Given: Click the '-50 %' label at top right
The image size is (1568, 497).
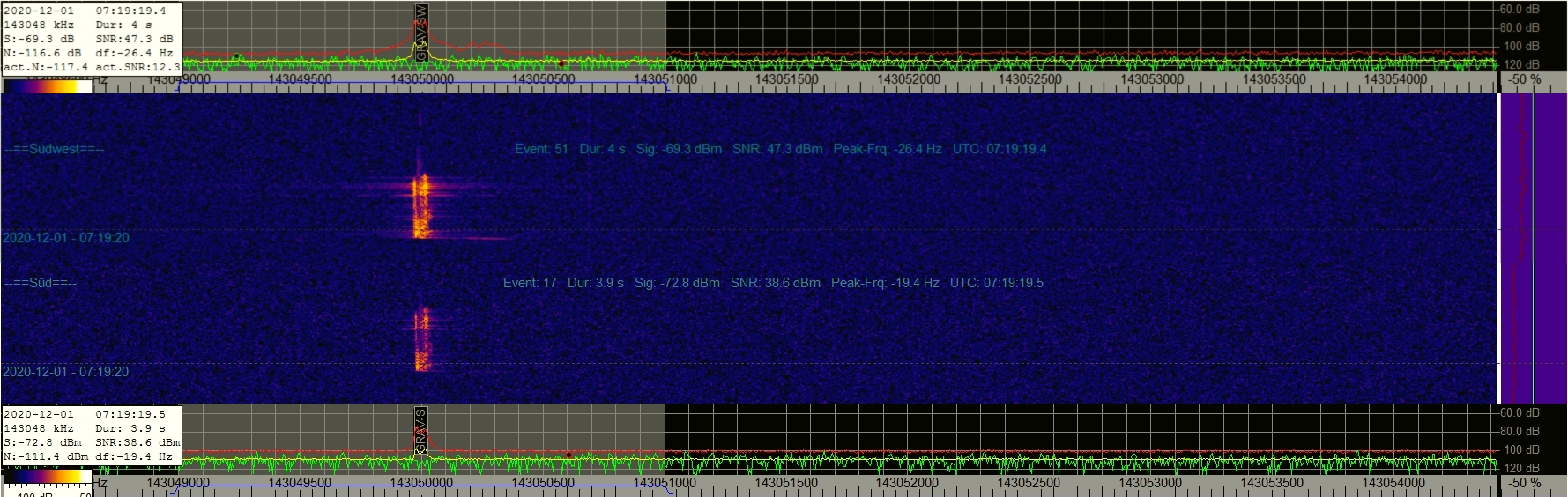Looking at the screenshot, I should (1525, 79).
